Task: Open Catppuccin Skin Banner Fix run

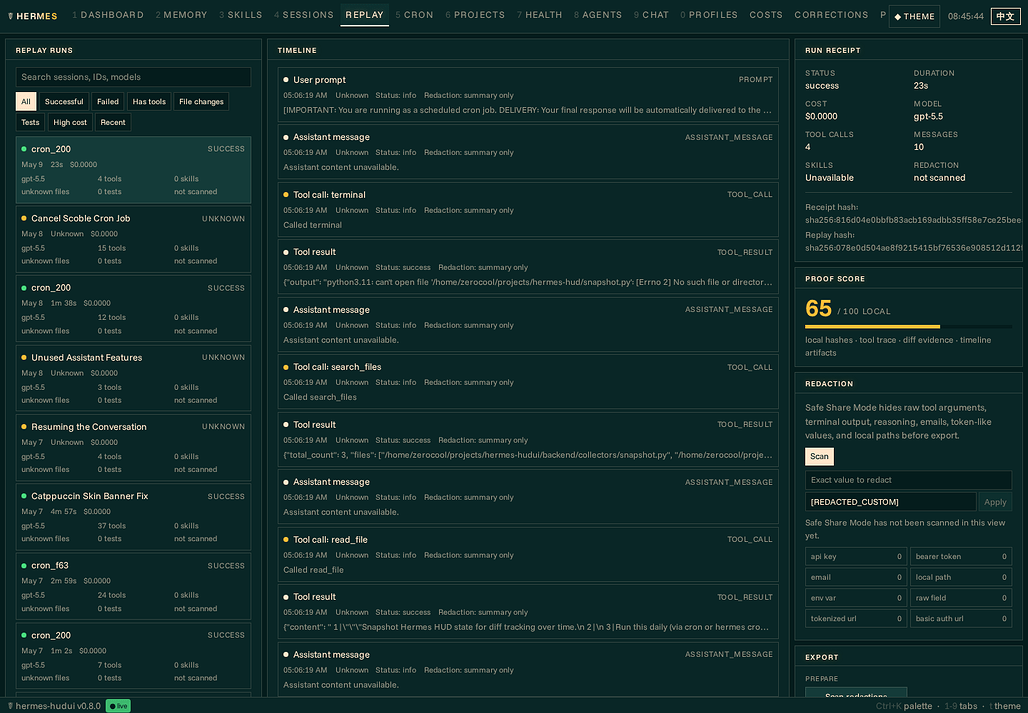Action: (x=133, y=517)
